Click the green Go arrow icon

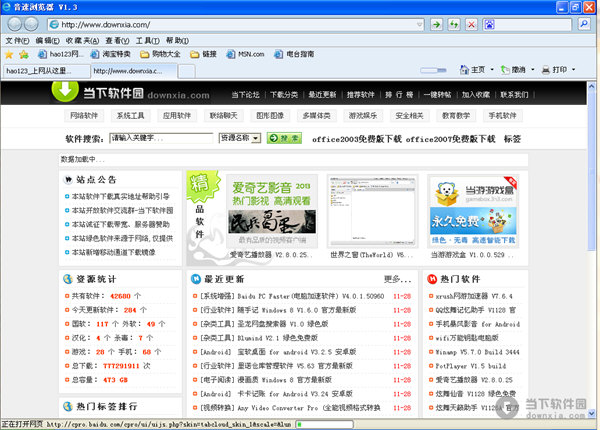coord(436,24)
